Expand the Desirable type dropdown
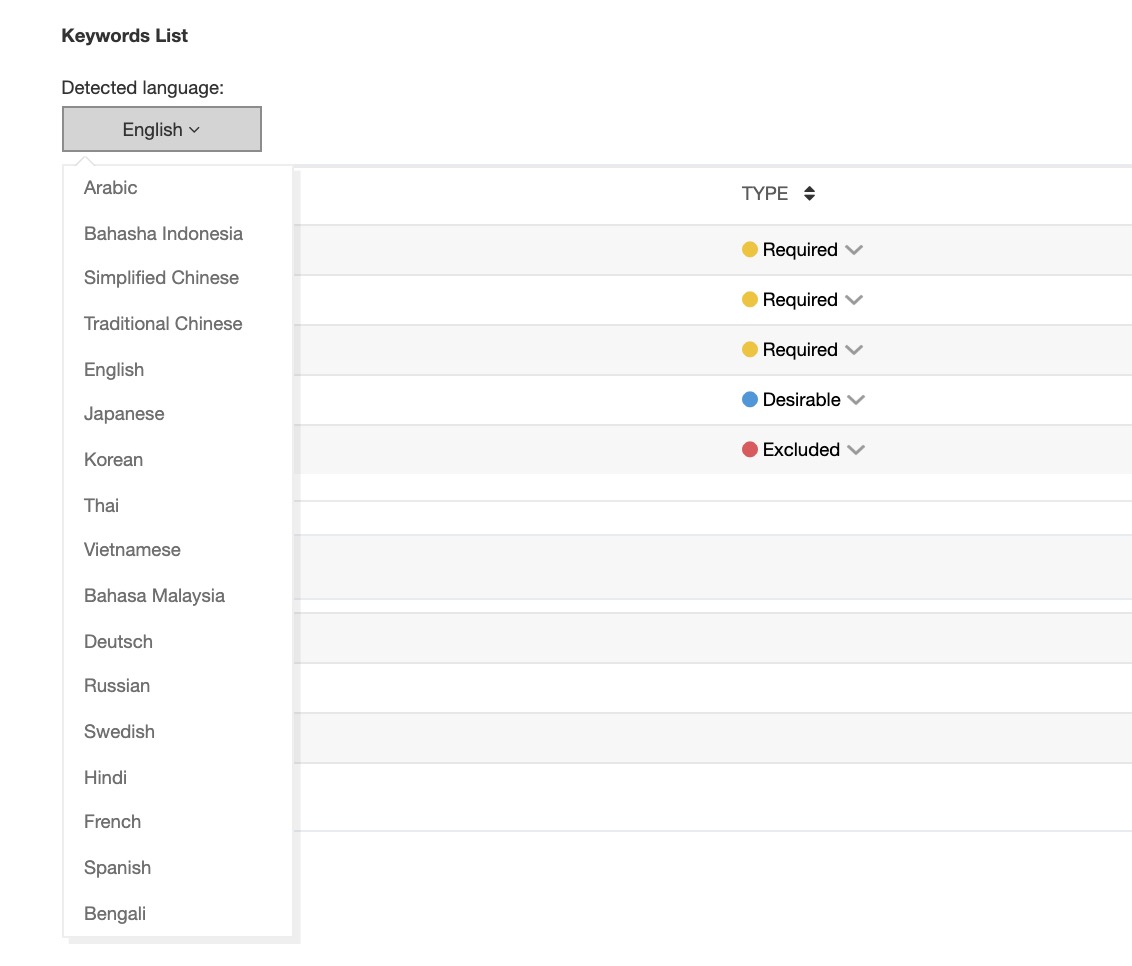This screenshot has width=1132, height=966. point(855,400)
